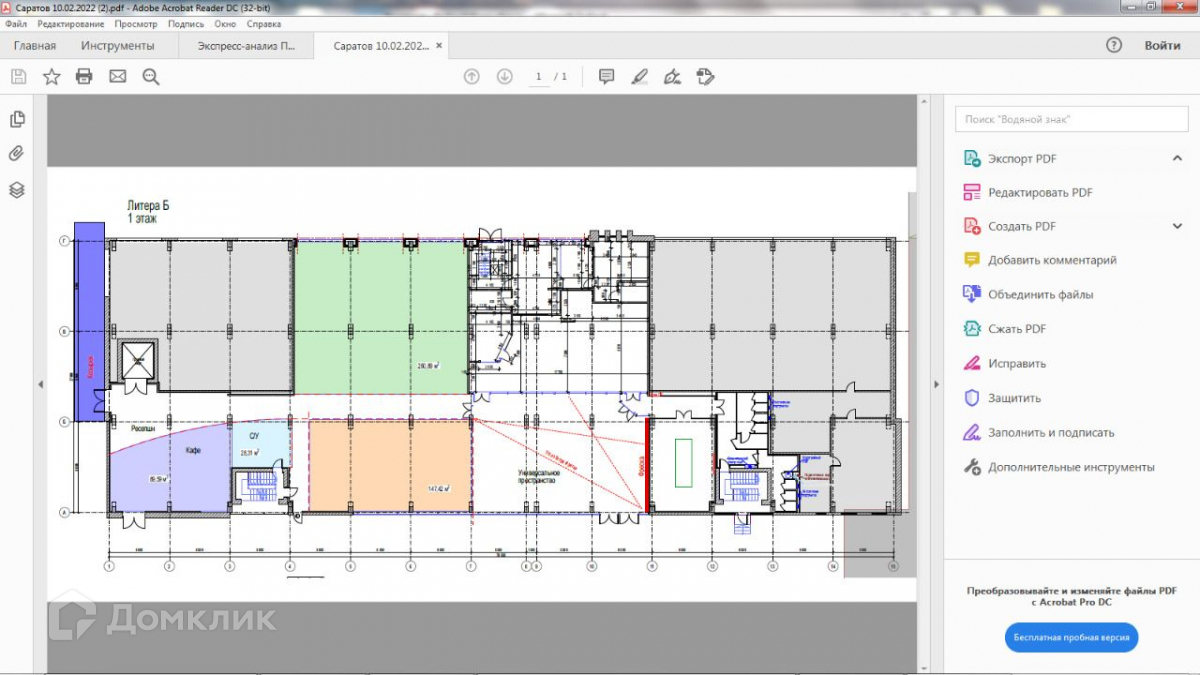Add a sticky note comment tool
The width and height of the screenshot is (1200, 675).
[606, 77]
